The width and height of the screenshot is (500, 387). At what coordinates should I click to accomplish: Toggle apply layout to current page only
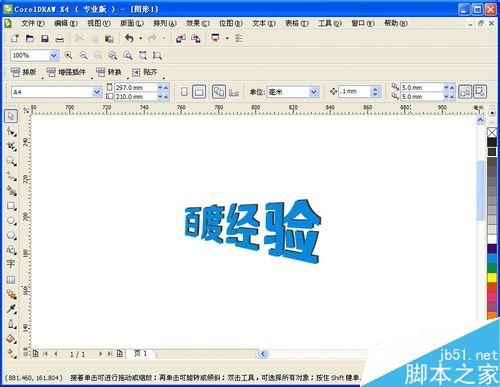pyautogui.click(x=234, y=92)
